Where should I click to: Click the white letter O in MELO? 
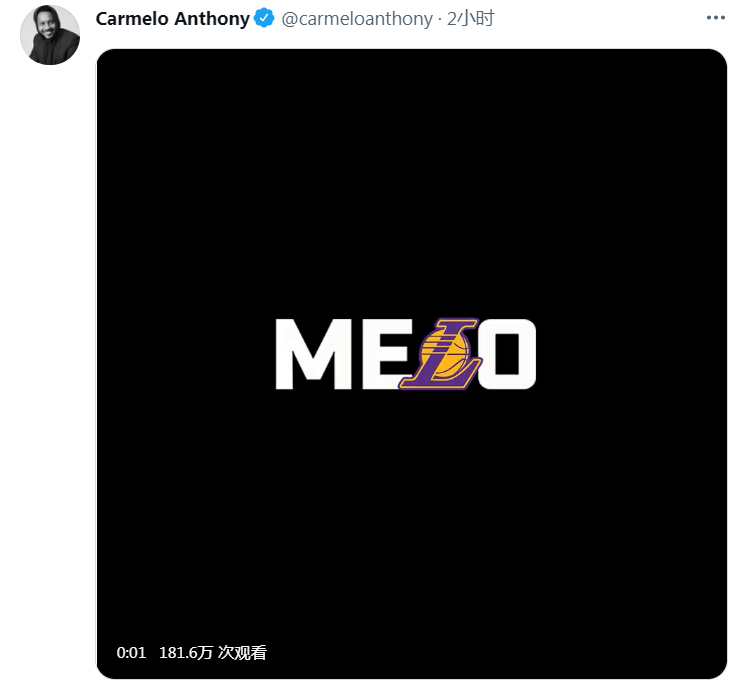point(508,354)
